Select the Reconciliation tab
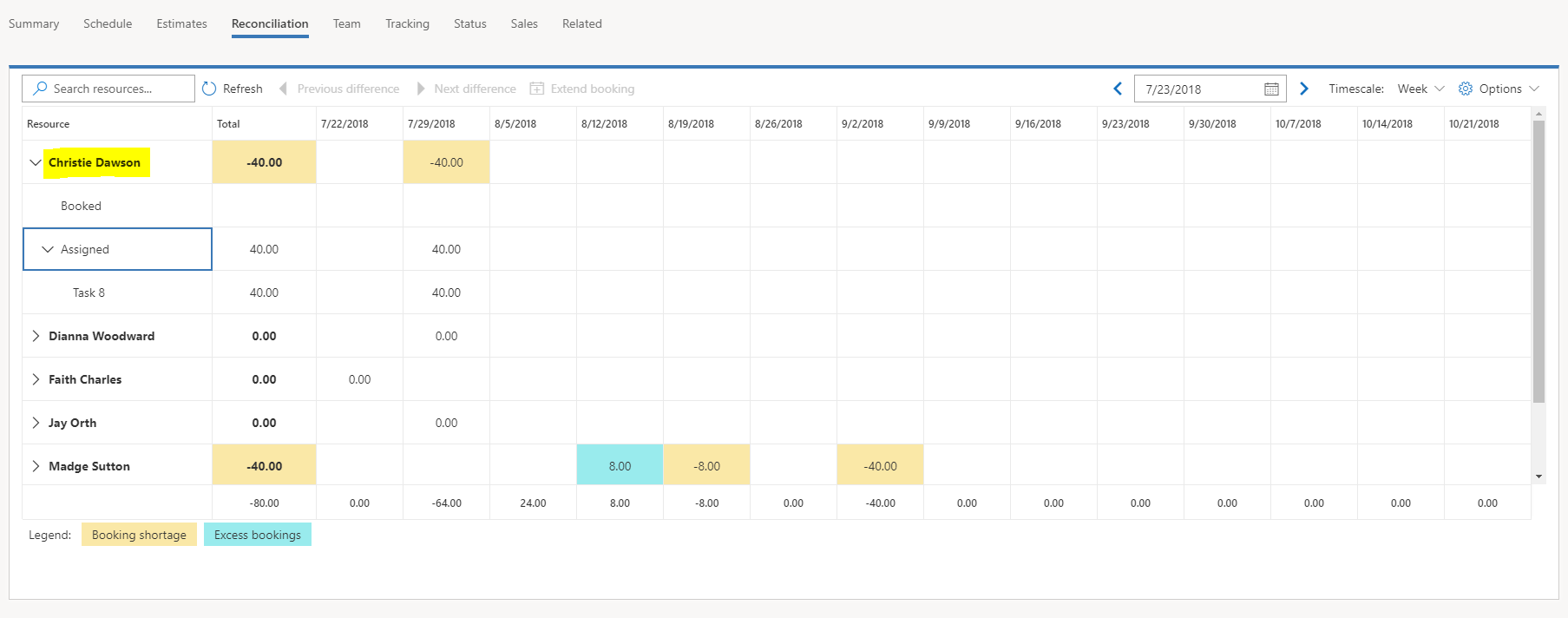The image size is (1568, 618). (x=270, y=23)
